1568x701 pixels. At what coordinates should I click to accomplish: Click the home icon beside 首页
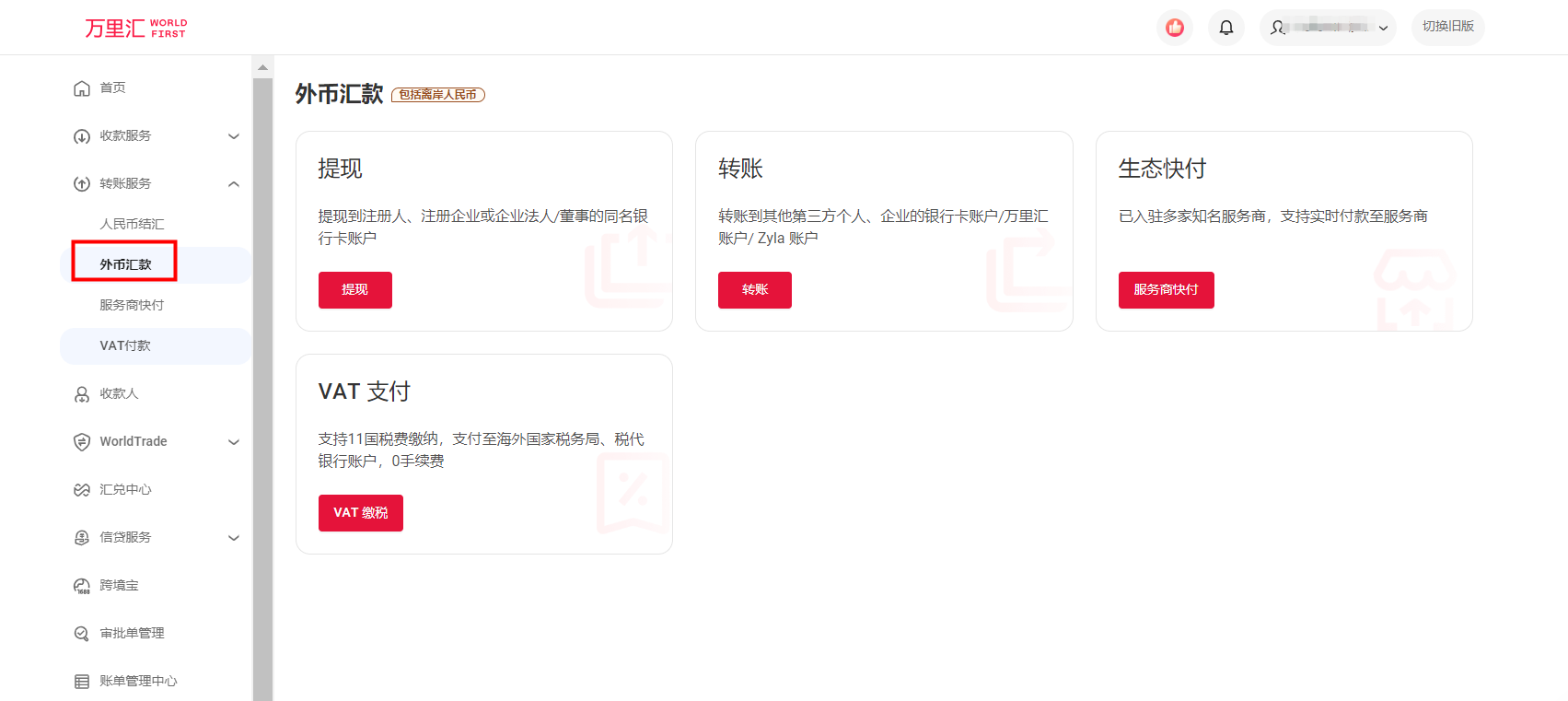(x=82, y=88)
